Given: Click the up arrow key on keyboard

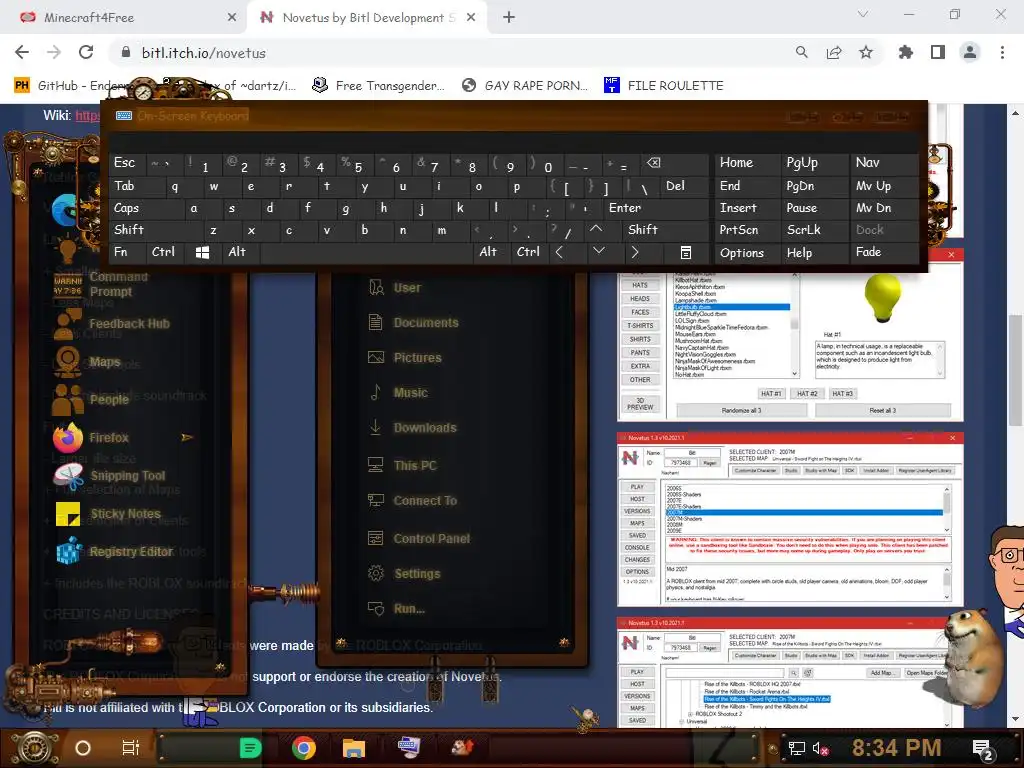Looking at the screenshot, I should coord(596,230).
